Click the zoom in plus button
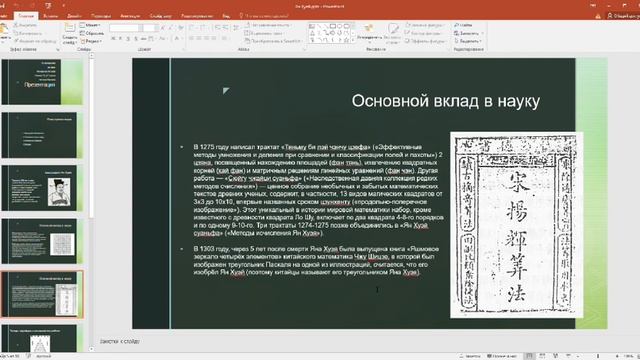This screenshot has width=640, height=360. [617, 356]
